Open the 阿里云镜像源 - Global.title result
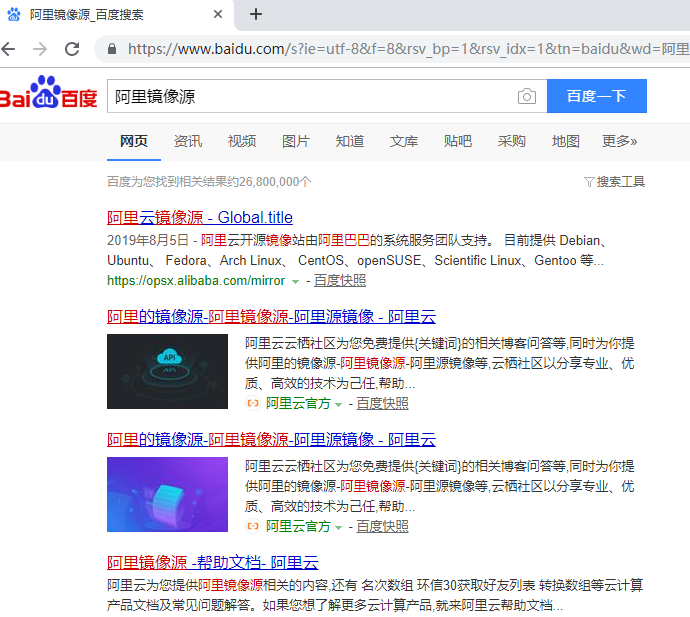This screenshot has width=690, height=617. pyautogui.click(x=200, y=217)
